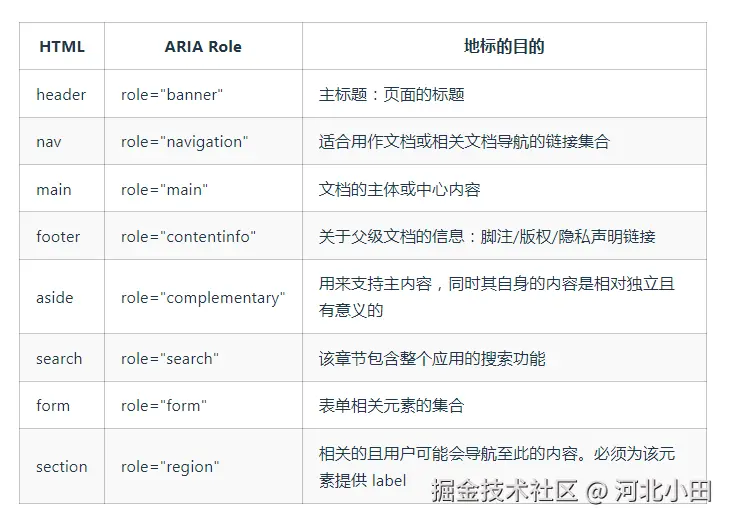Click the role="banner" cell
729x521 pixels.
[x=172, y=95]
